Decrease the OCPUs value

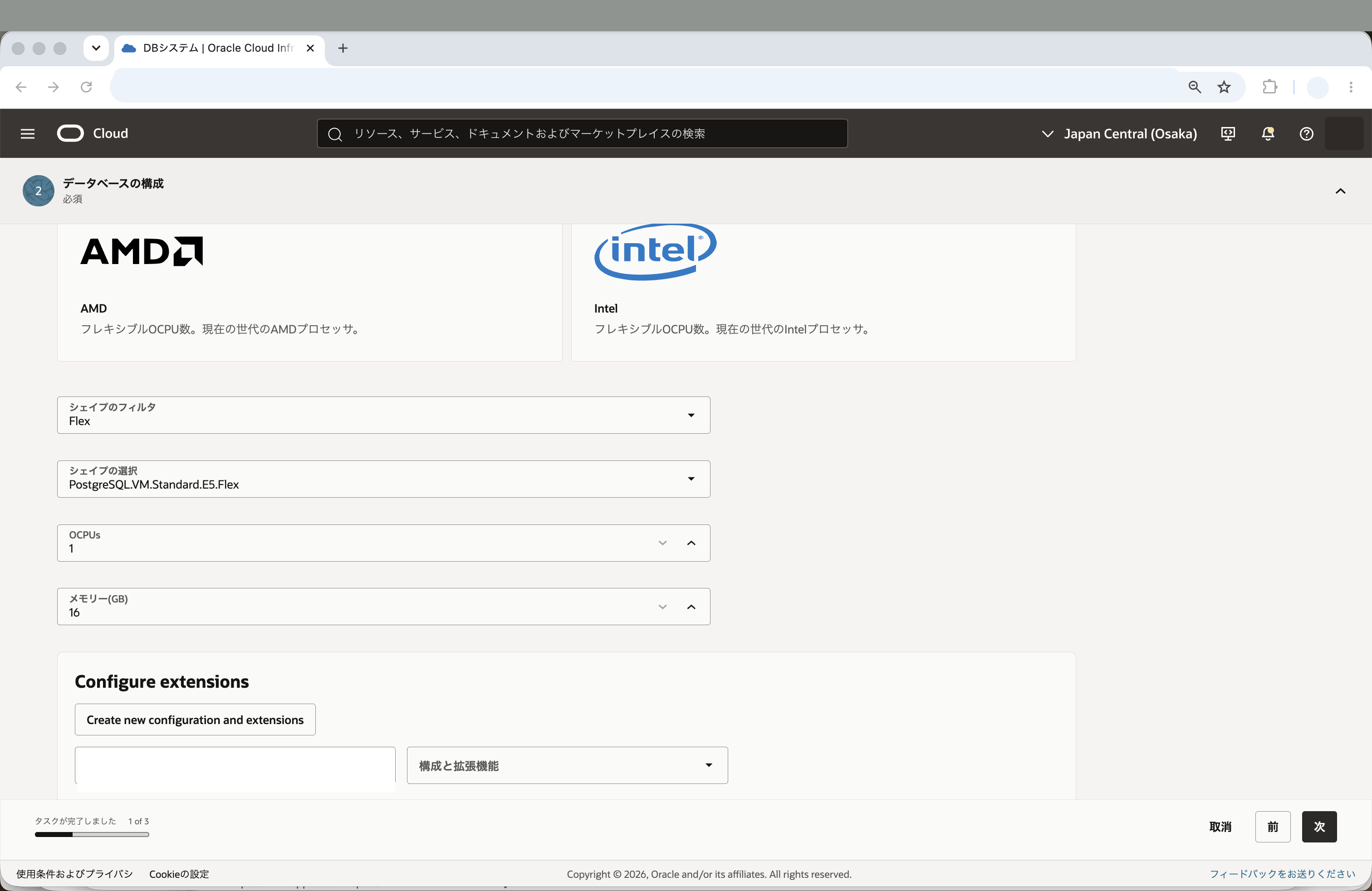(662, 543)
